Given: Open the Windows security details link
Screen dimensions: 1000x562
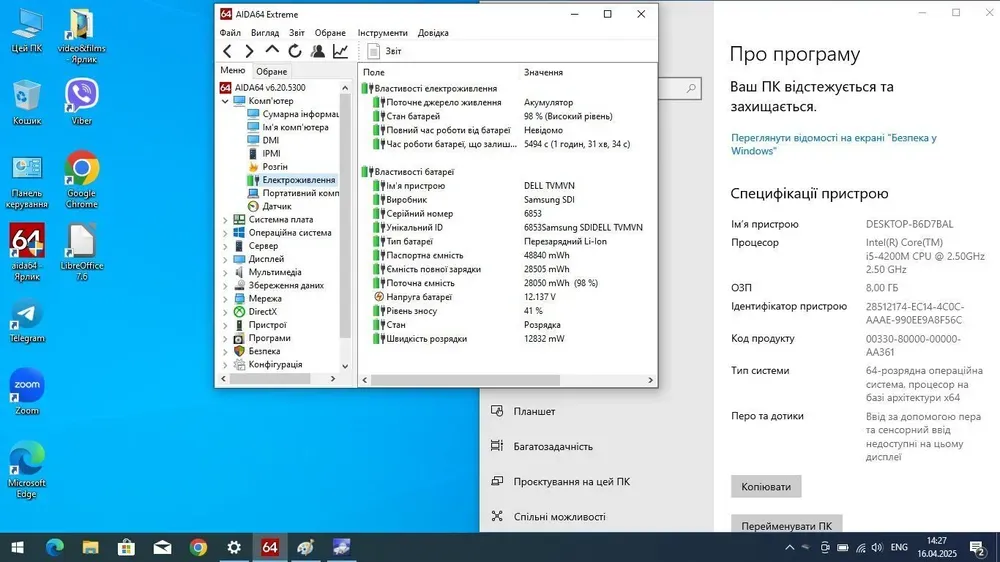Looking at the screenshot, I should 833,144.
